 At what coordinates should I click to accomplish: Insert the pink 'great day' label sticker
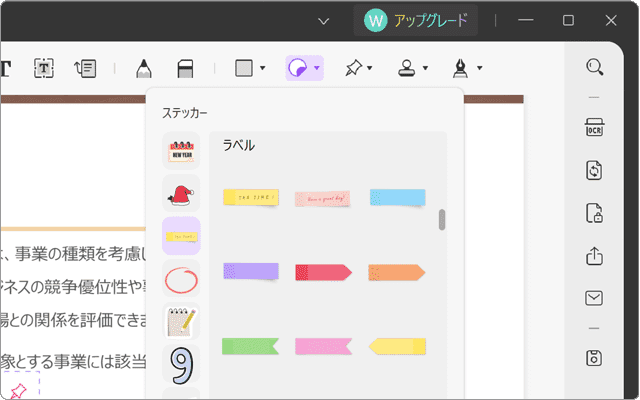pos(322,199)
